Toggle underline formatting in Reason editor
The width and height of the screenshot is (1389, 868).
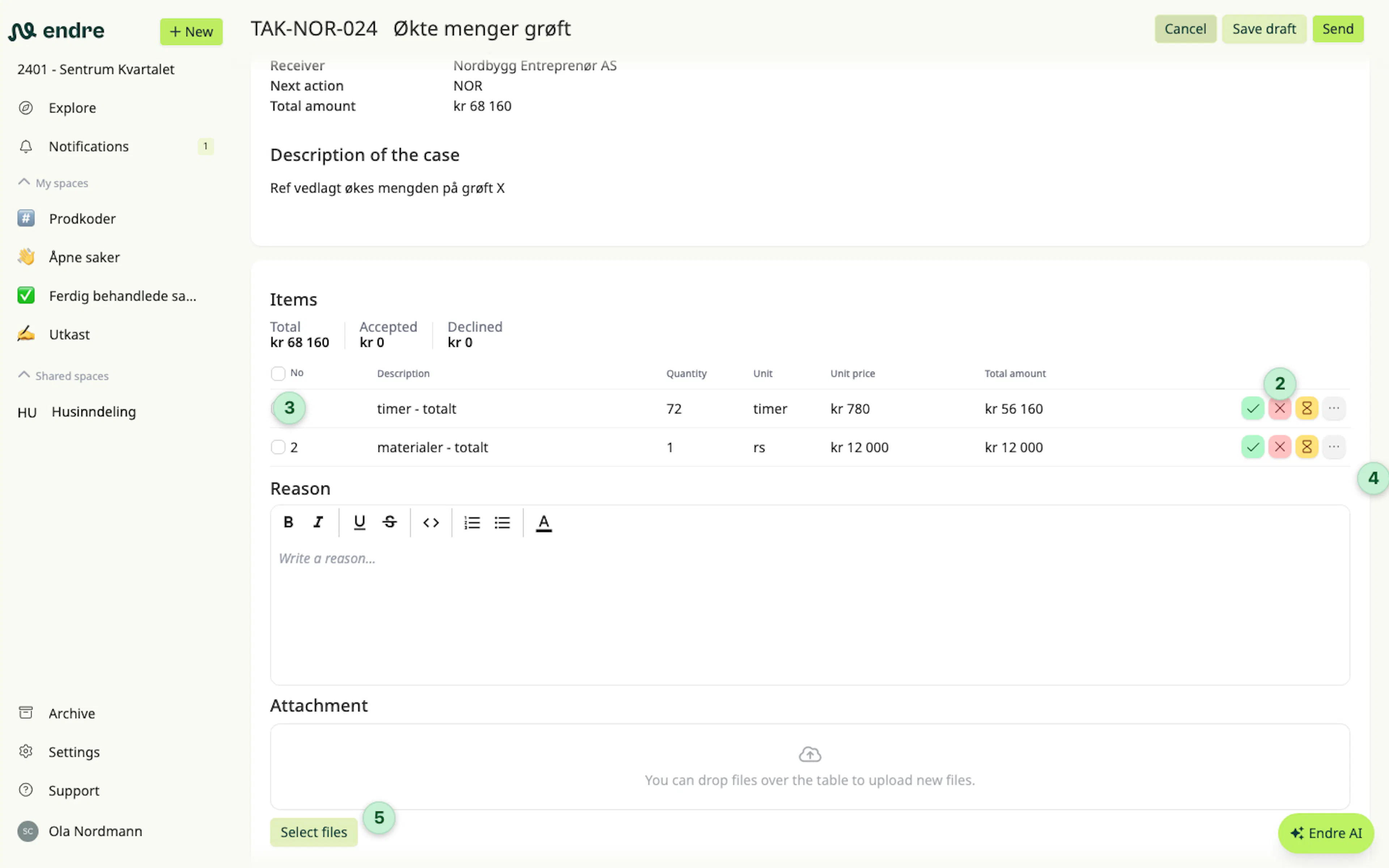point(359,522)
